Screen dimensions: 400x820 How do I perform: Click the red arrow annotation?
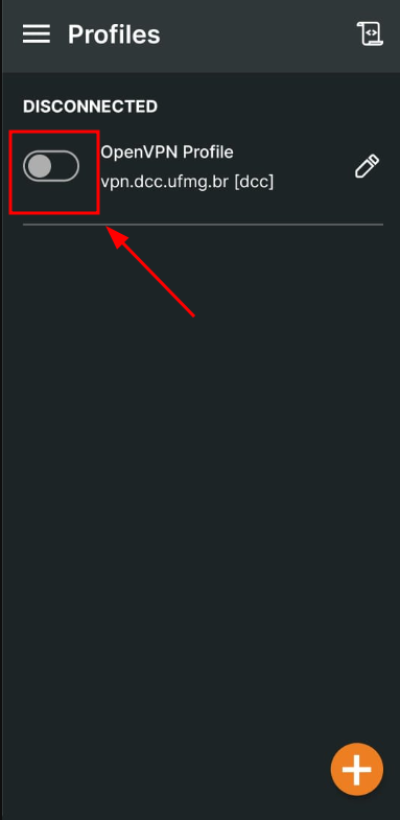150,271
